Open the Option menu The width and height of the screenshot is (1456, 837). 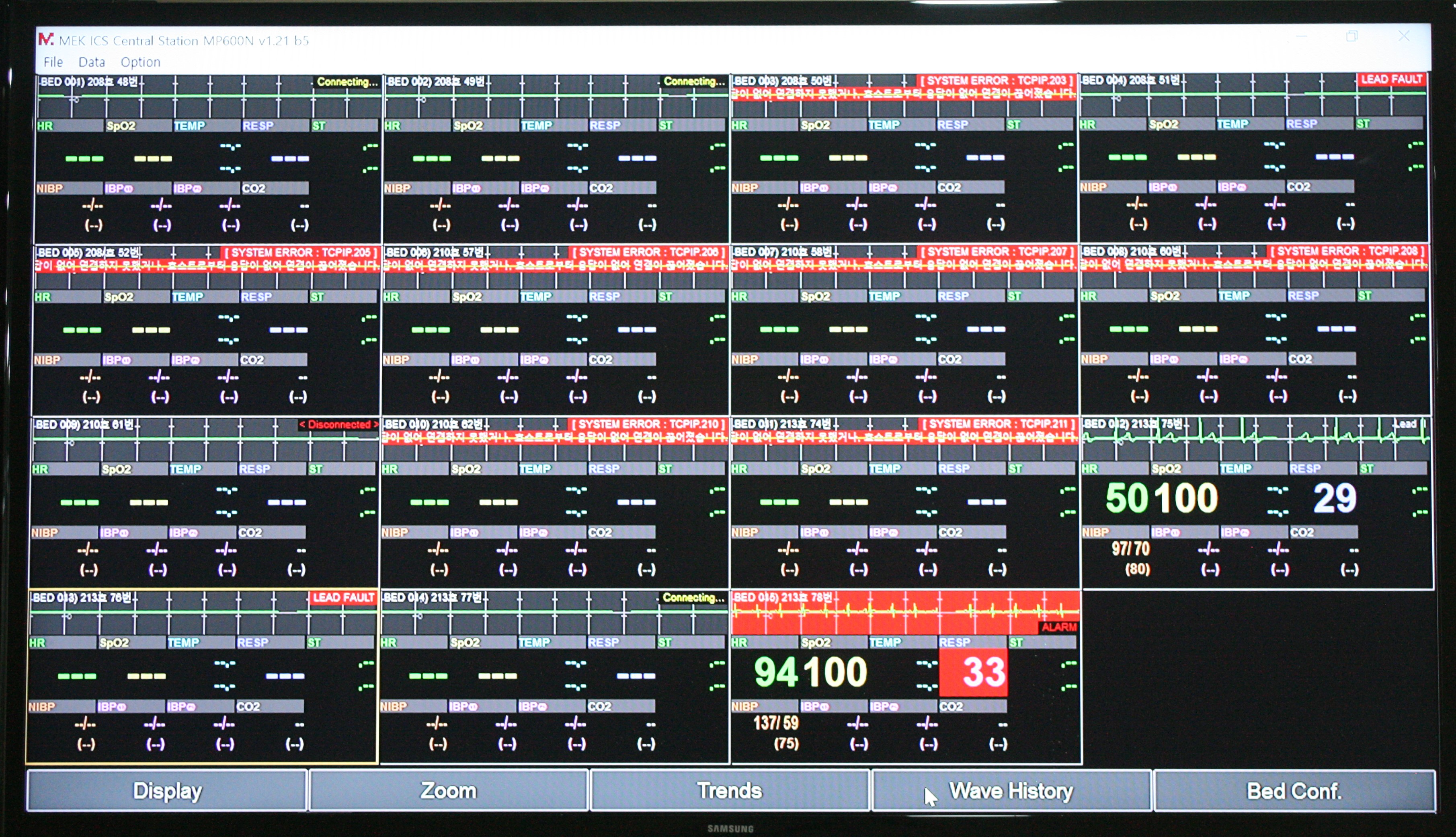[x=140, y=62]
